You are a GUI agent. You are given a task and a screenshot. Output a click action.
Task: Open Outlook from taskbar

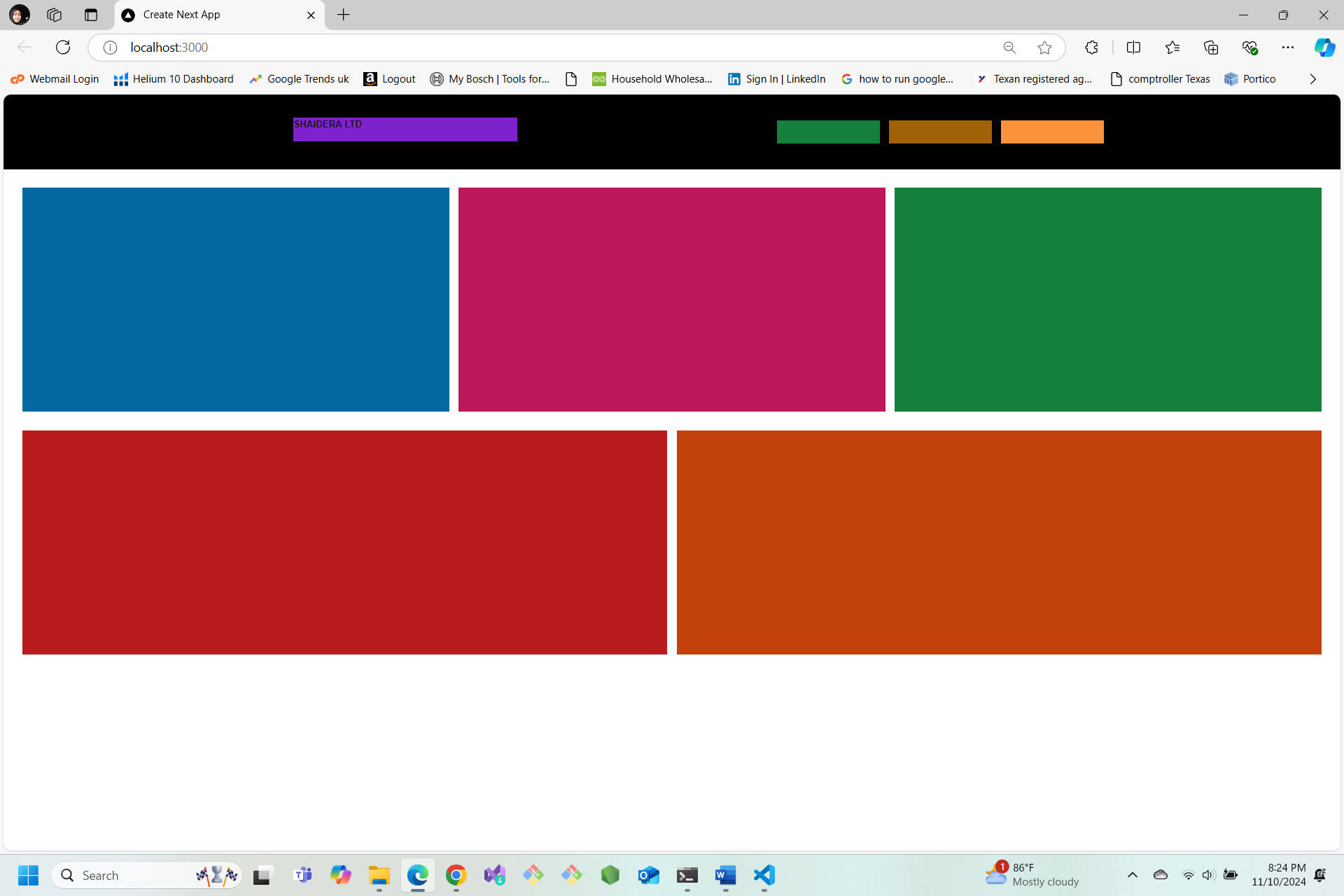[x=649, y=875]
